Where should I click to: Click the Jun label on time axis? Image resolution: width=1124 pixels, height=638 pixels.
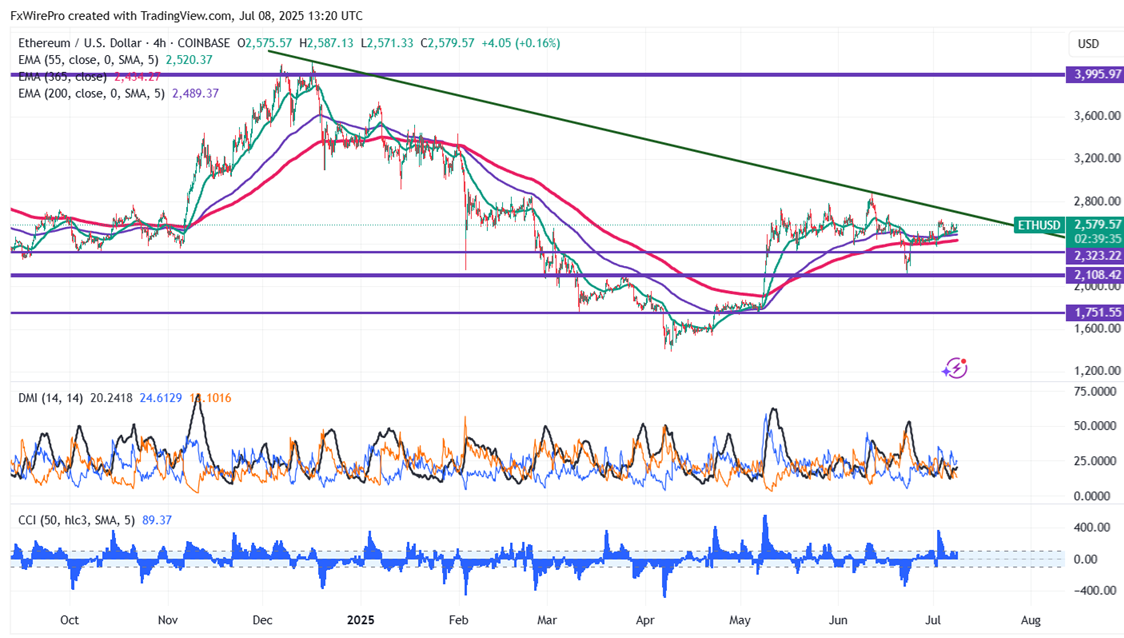pyautogui.click(x=837, y=620)
